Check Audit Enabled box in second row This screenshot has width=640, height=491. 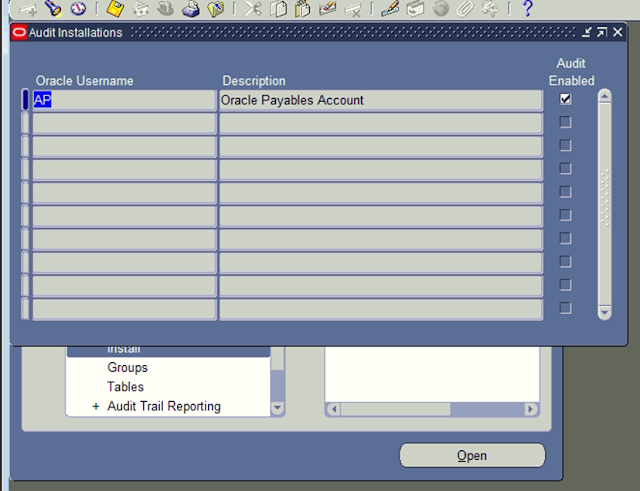click(x=566, y=123)
